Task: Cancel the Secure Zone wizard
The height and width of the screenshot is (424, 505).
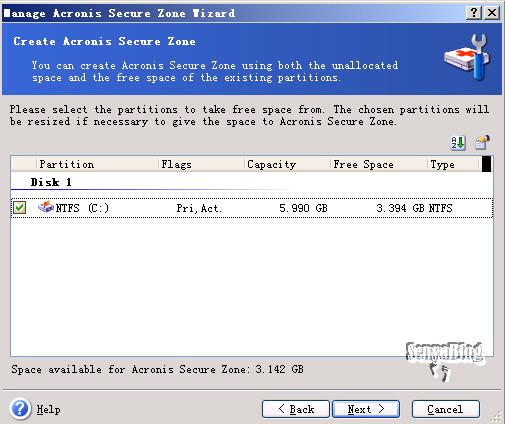Action: (446, 409)
